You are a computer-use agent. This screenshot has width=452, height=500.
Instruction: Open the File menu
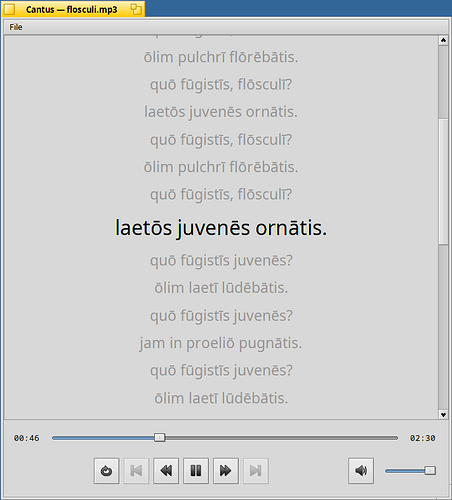pyautogui.click(x=16, y=27)
